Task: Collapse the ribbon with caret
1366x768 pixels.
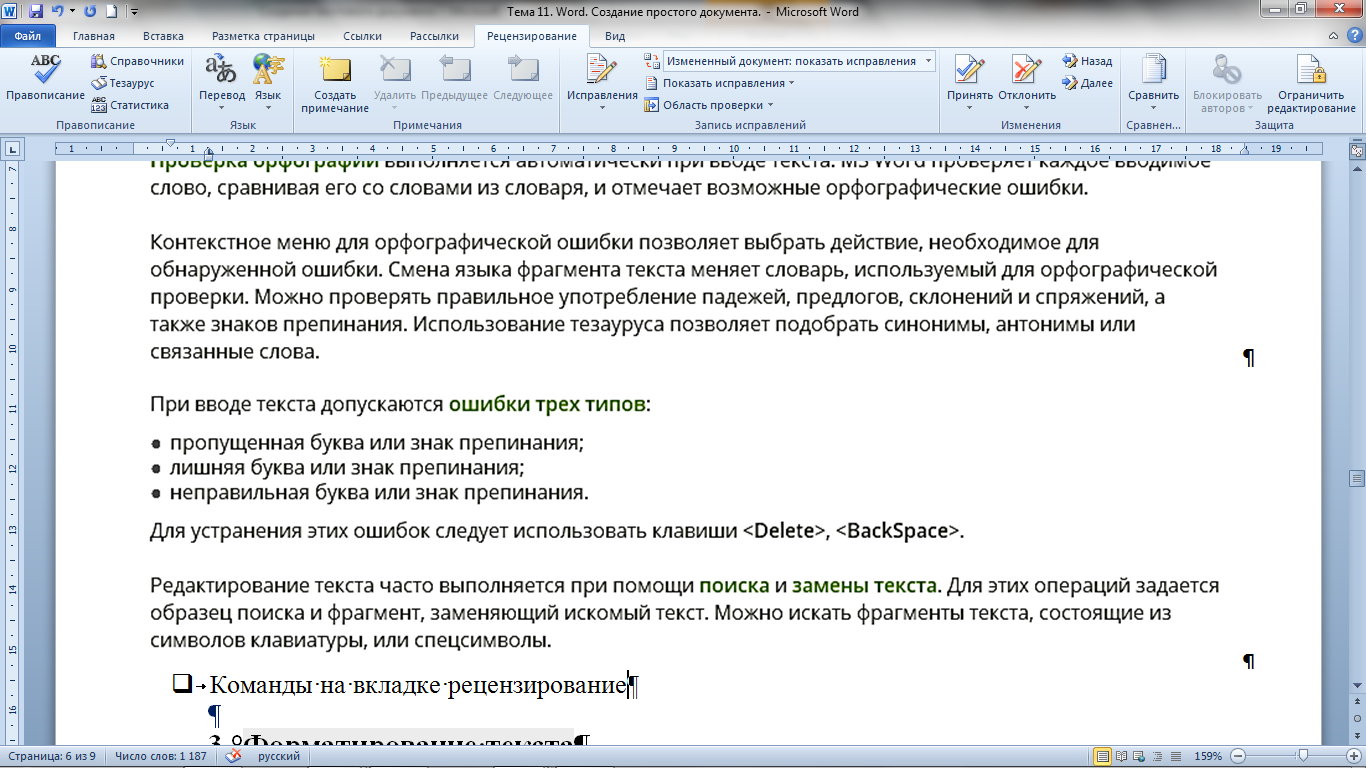Action: click(x=1335, y=36)
